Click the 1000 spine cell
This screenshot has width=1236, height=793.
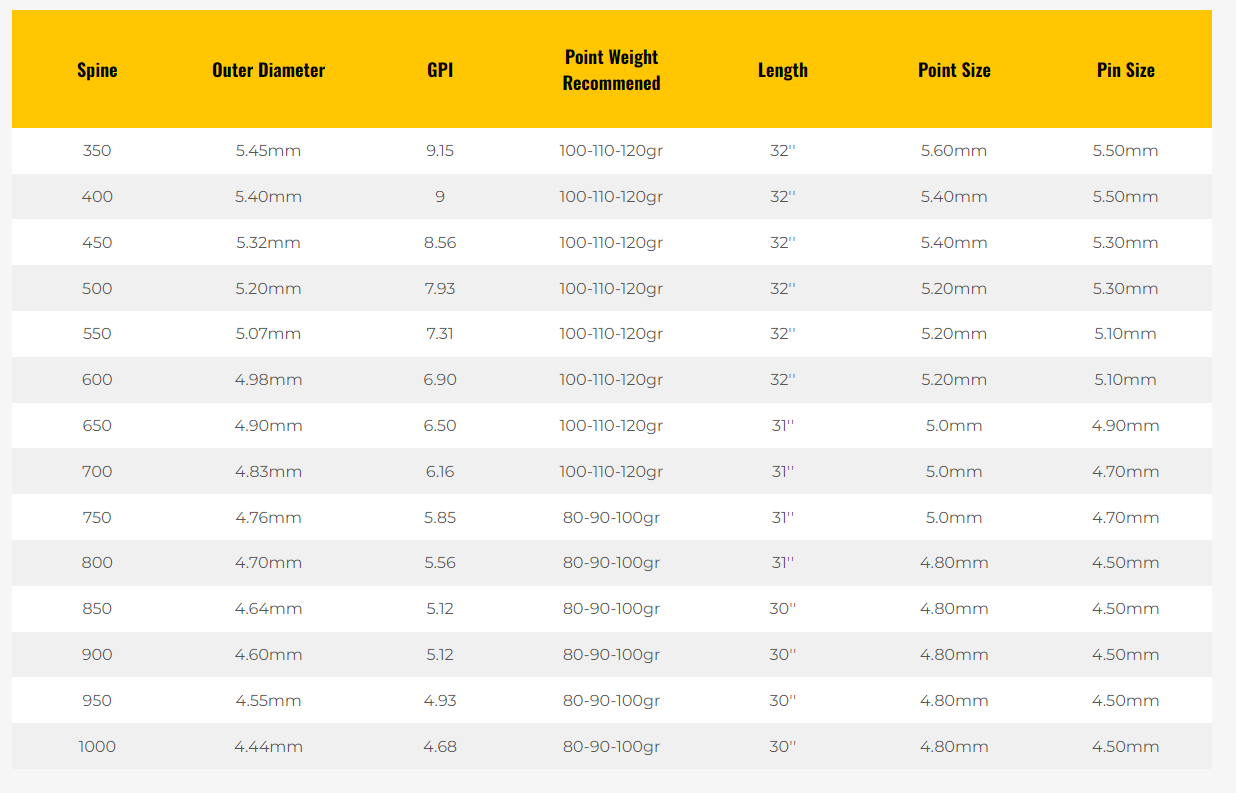pos(97,747)
